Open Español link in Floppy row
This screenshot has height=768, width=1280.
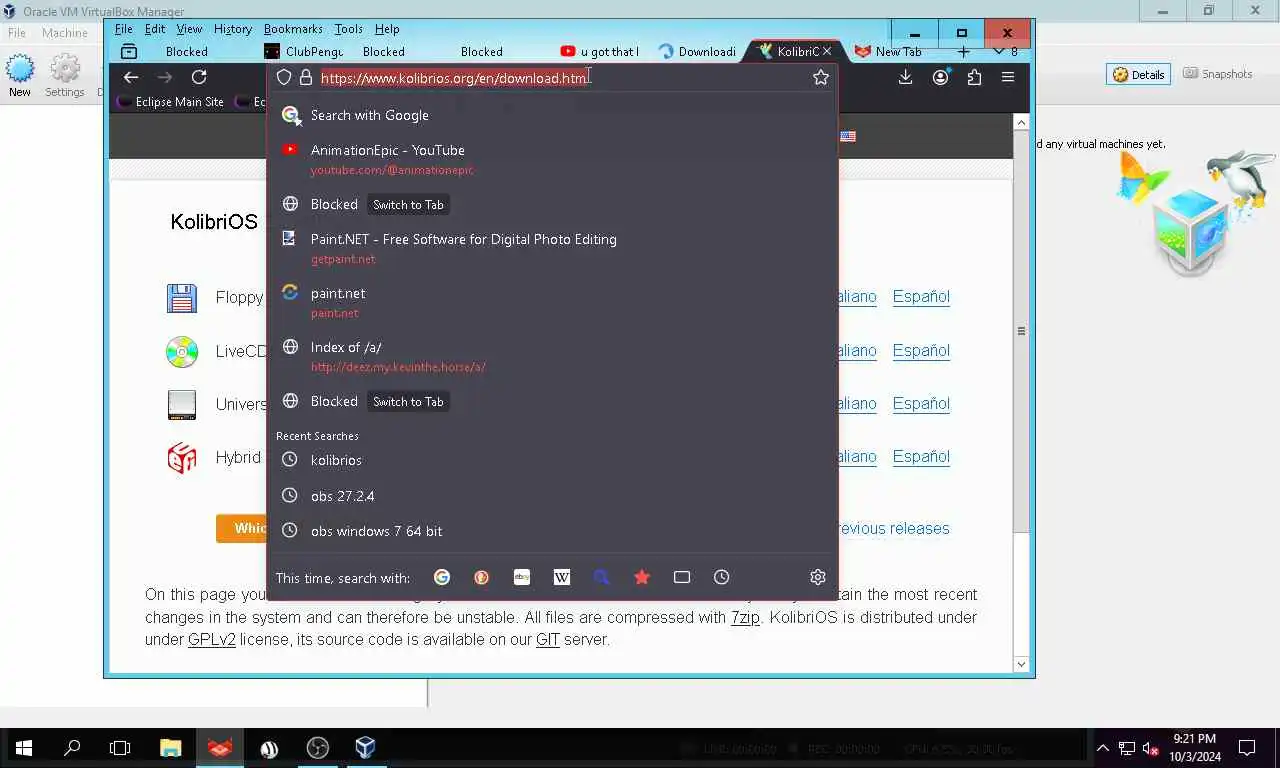click(921, 296)
